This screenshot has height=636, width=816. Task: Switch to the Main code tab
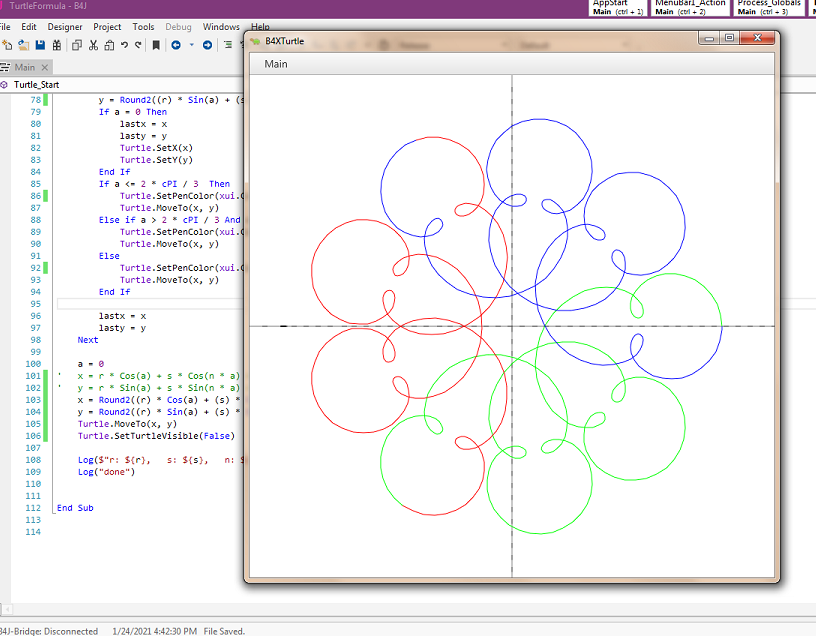24,67
